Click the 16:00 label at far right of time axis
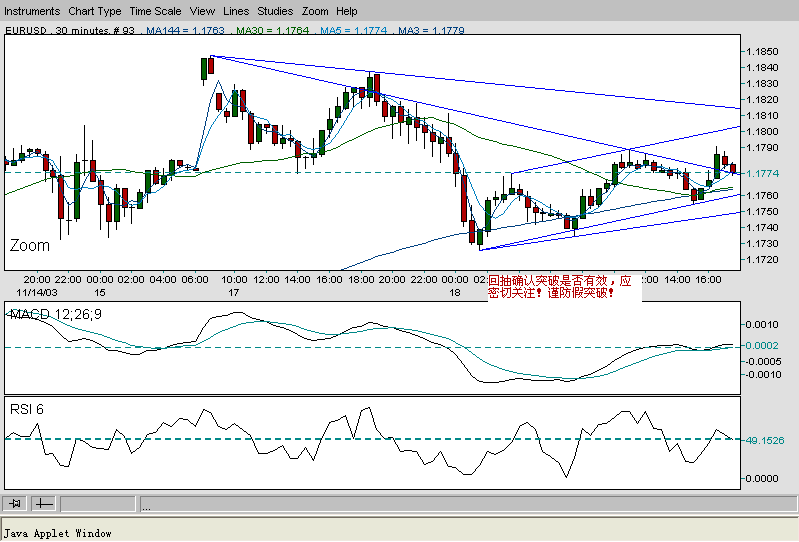This screenshot has height=542, width=799. point(708,280)
